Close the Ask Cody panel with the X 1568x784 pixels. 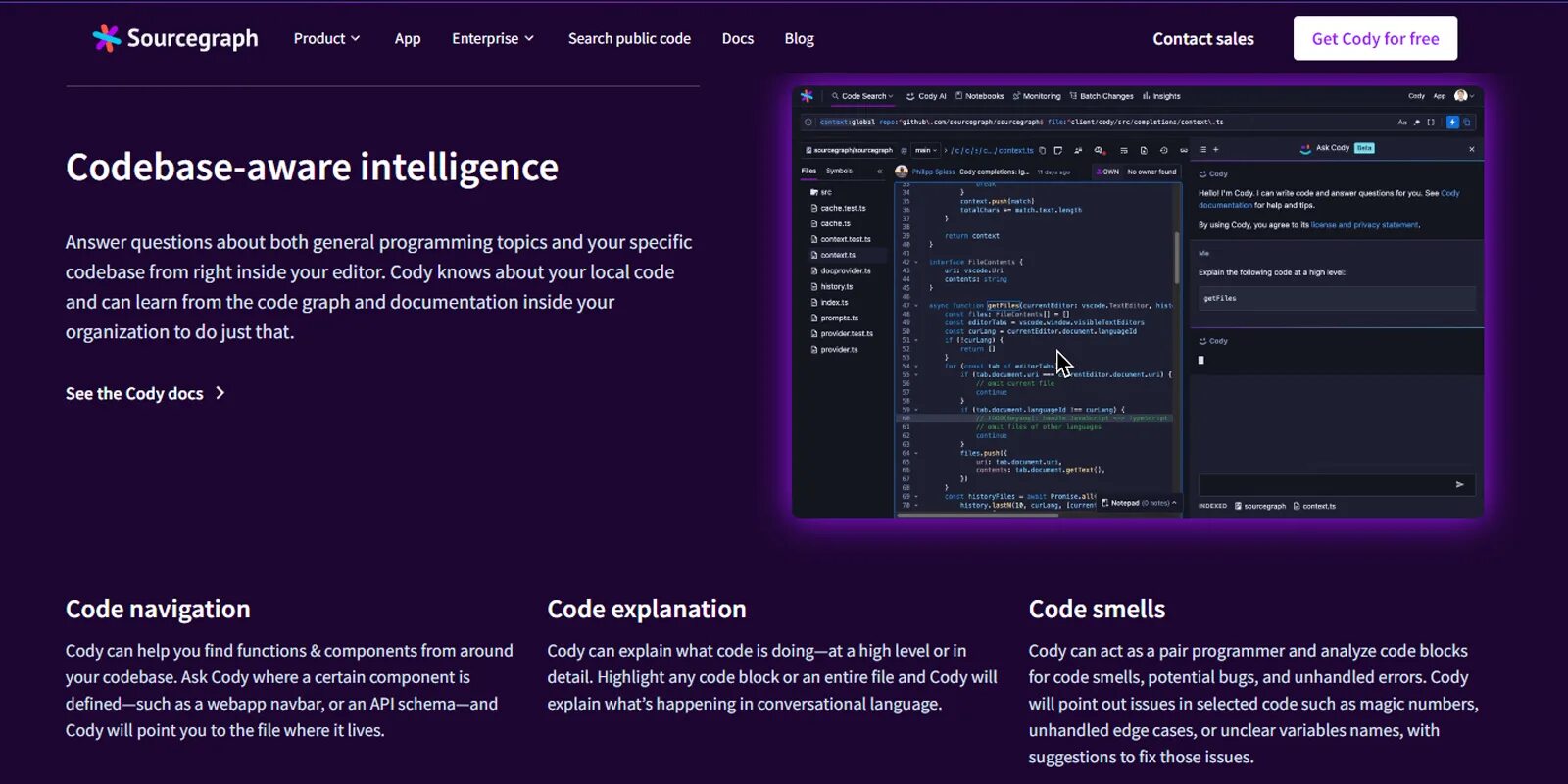[1471, 149]
